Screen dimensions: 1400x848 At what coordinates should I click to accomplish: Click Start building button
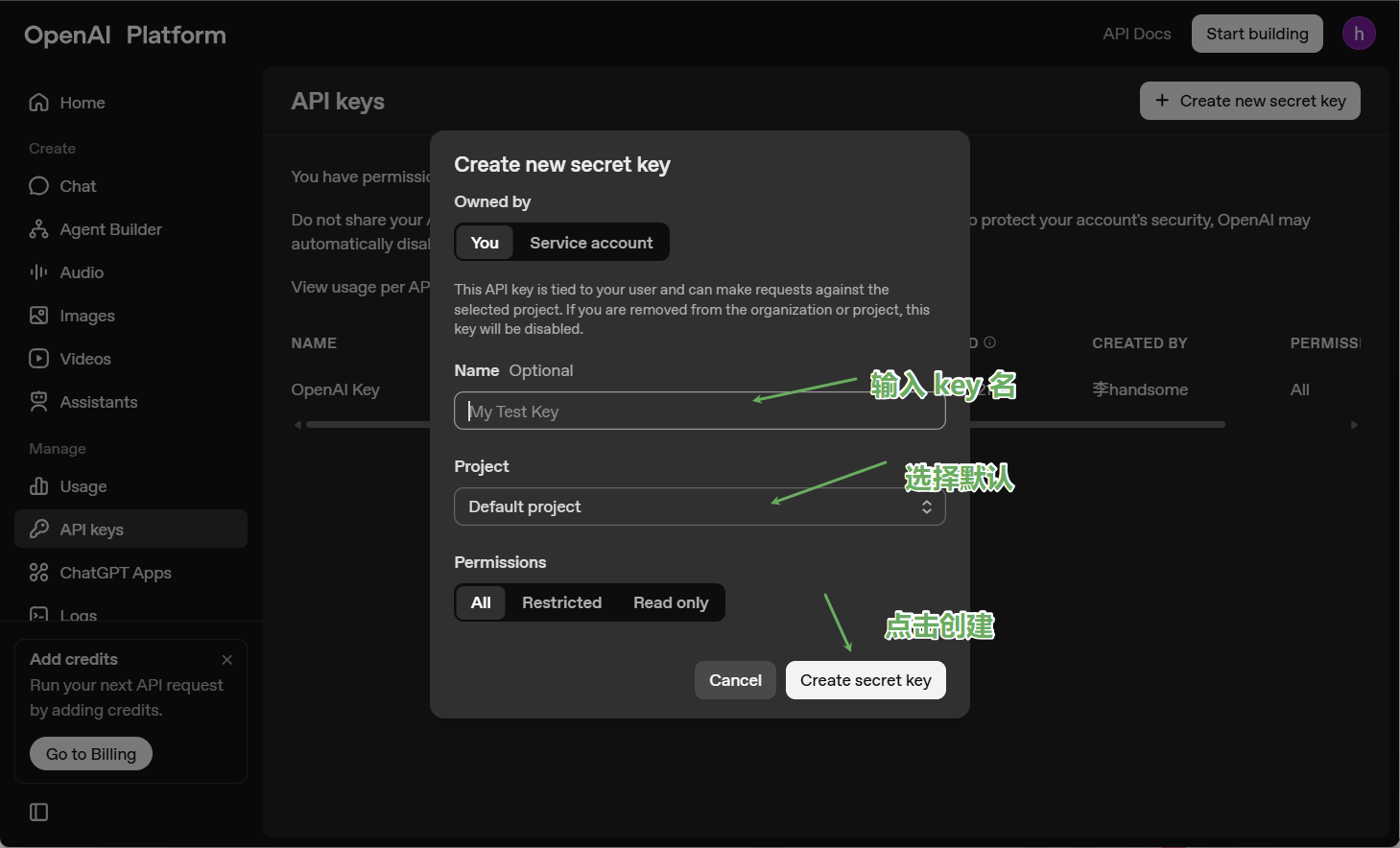(x=1257, y=34)
